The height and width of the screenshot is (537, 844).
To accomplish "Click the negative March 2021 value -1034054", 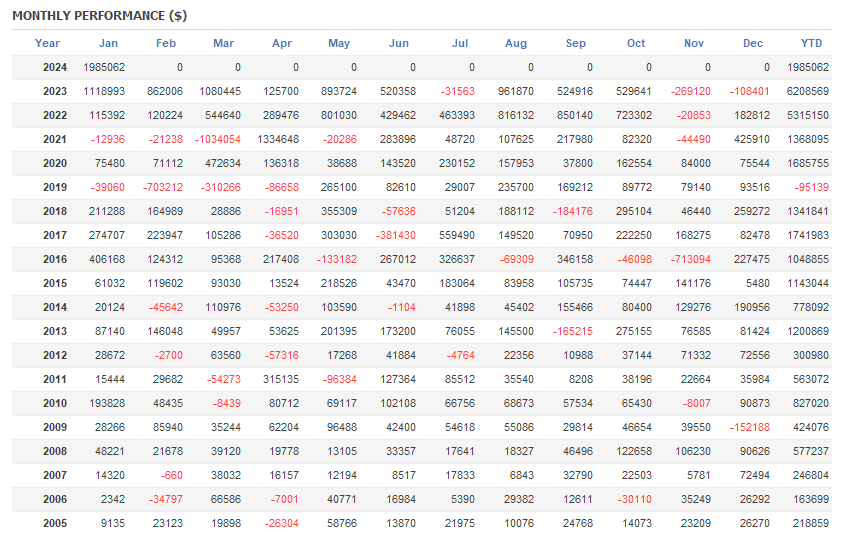I will [217, 139].
